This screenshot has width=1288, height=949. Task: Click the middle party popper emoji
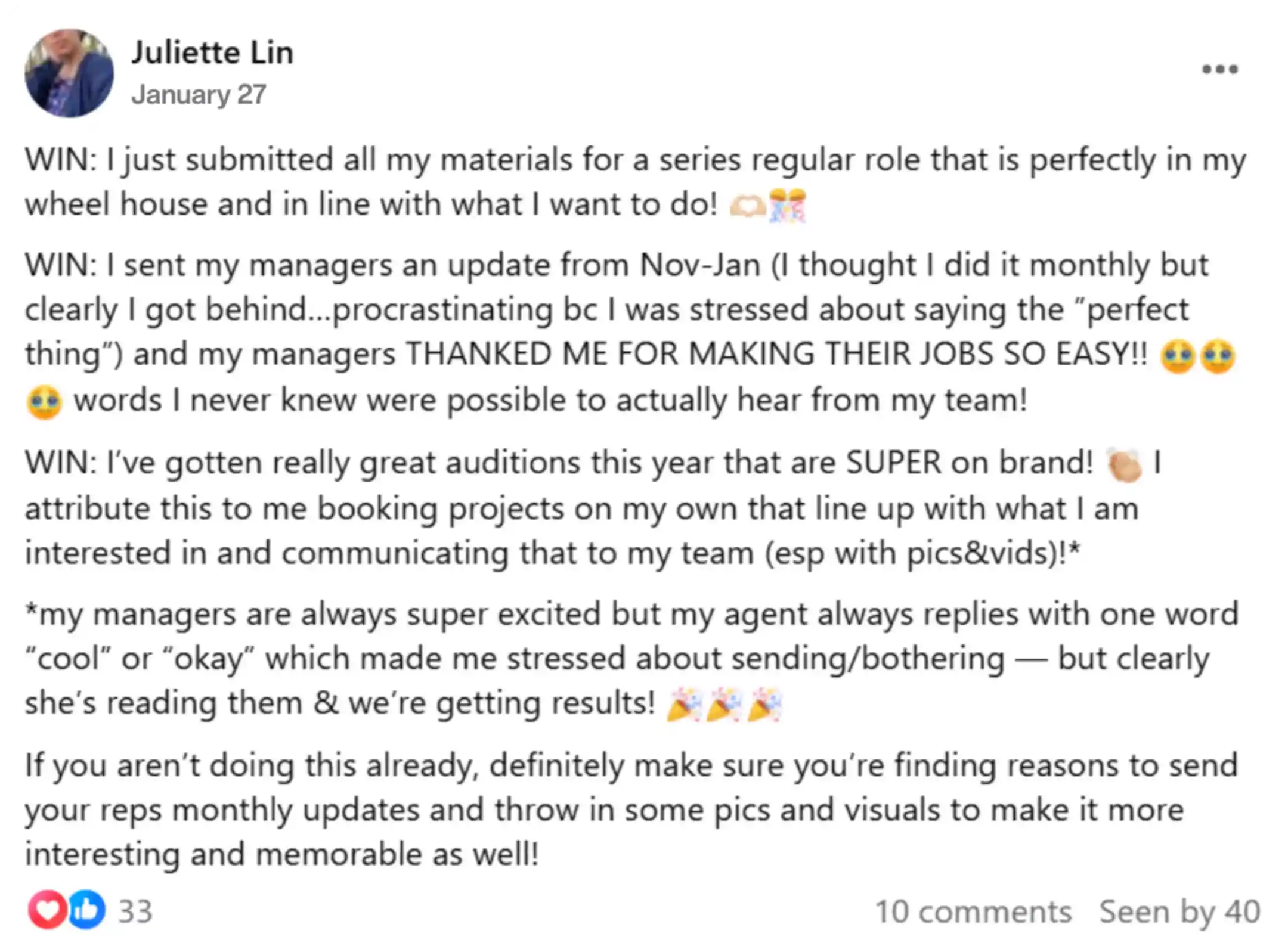[x=724, y=704]
